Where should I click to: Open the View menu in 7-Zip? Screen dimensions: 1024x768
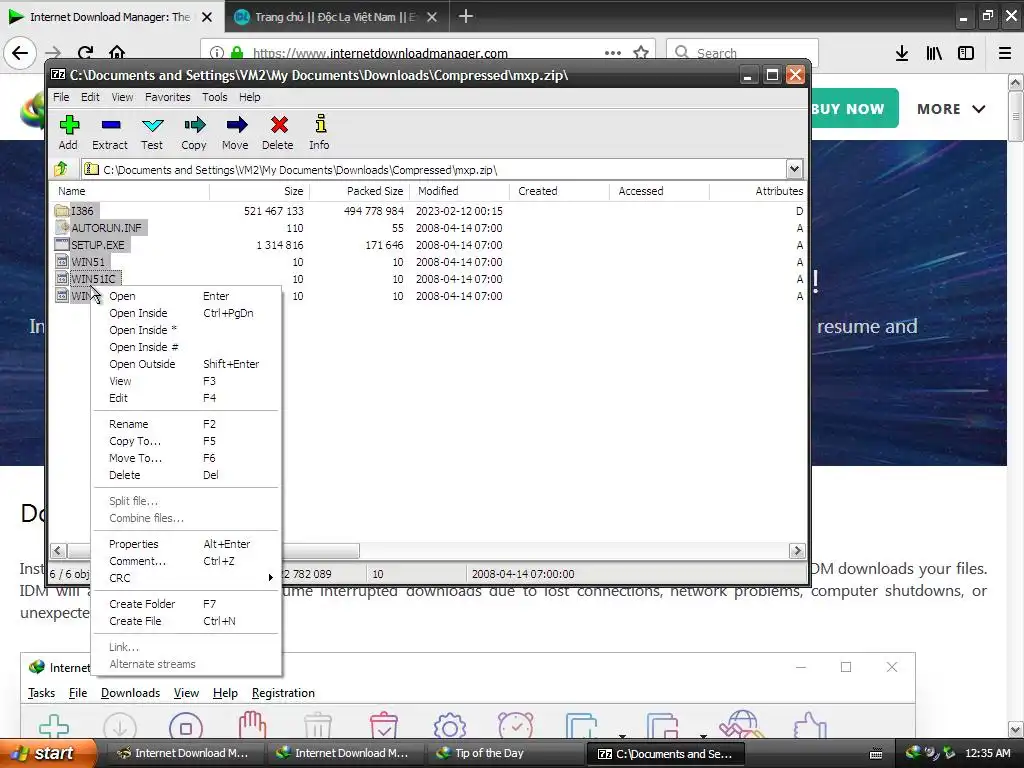pyautogui.click(x=122, y=97)
